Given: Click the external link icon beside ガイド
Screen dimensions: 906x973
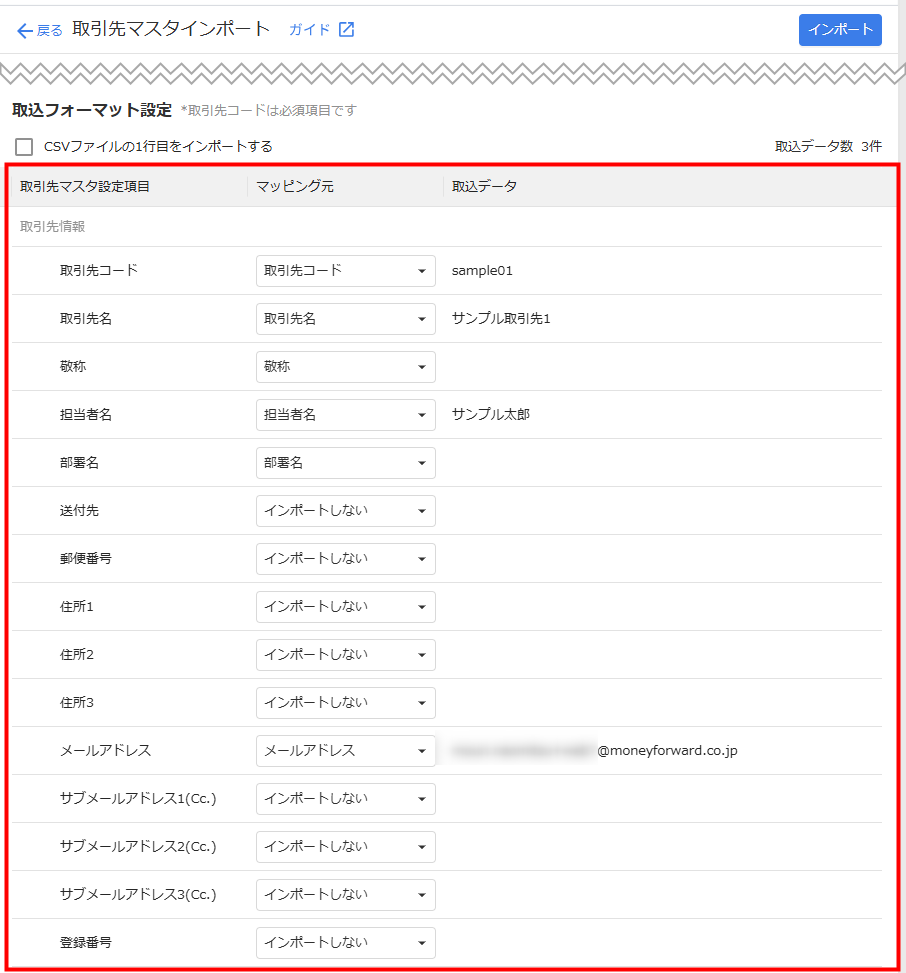Looking at the screenshot, I should 346,30.
